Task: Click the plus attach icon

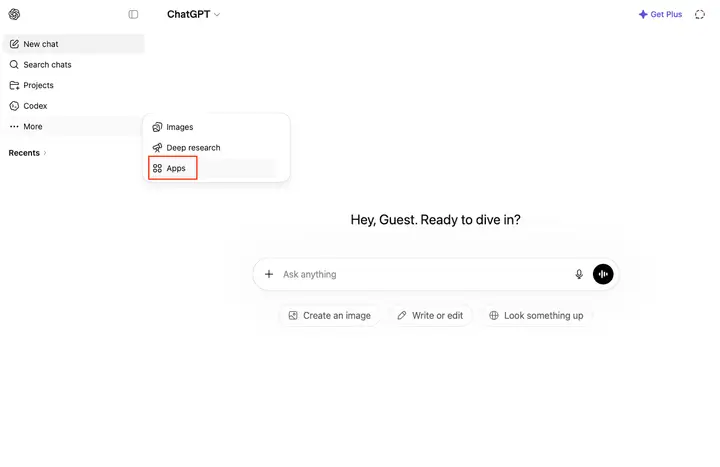Action: [x=269, y=274]
